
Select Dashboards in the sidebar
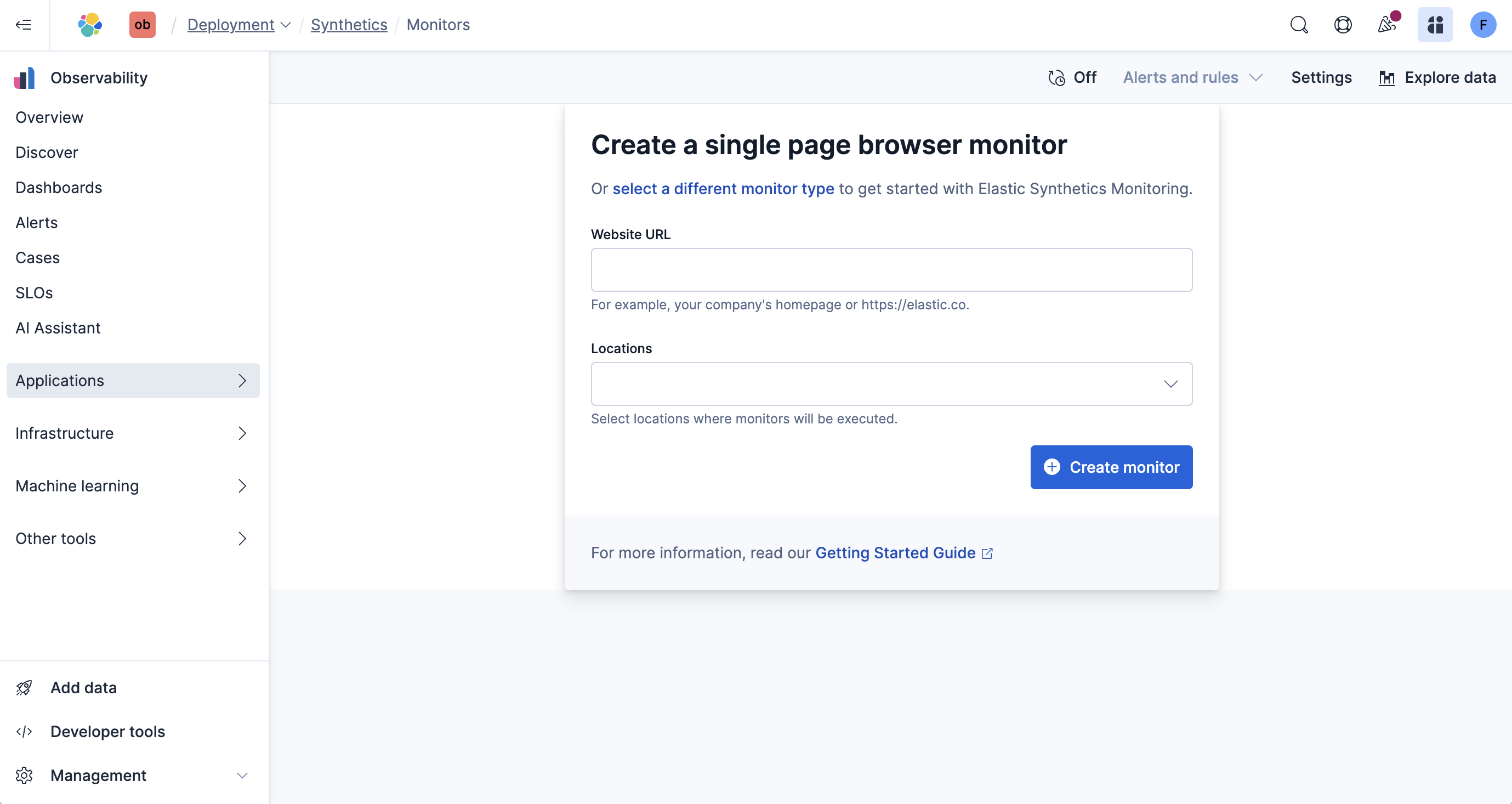pos(59,188)
